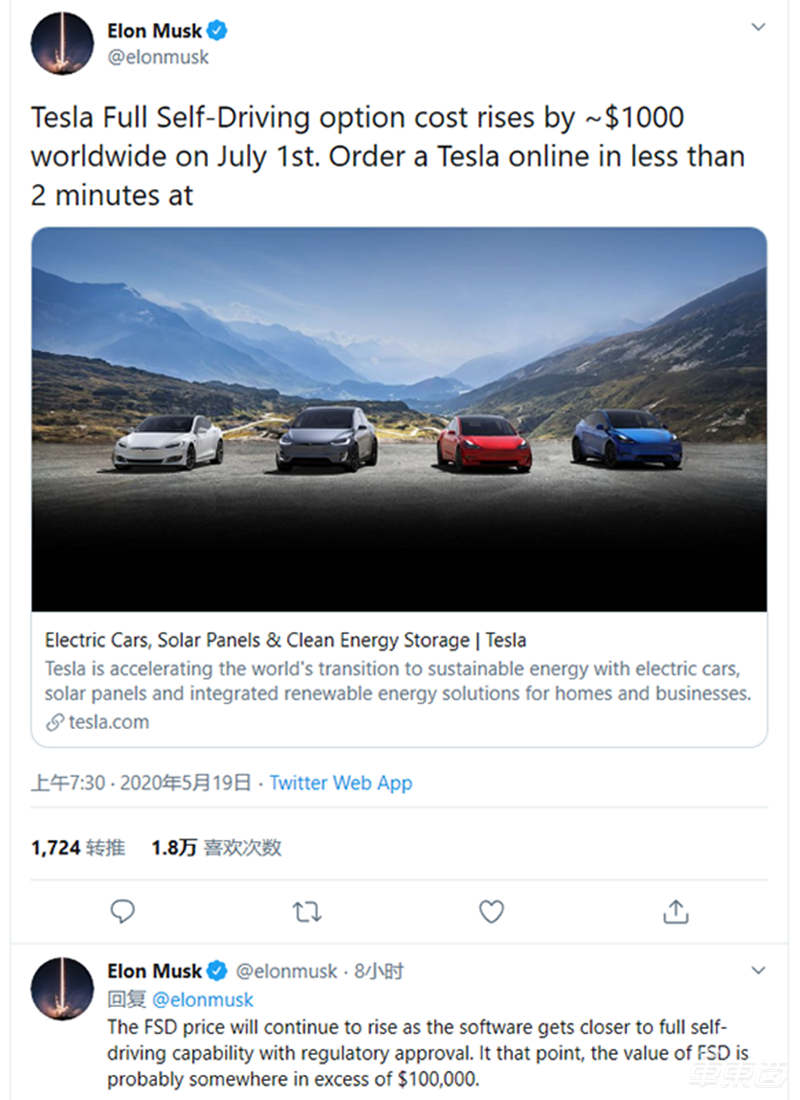800x1100 pixels.
Task: Select Elon Musk's profile picture on the main tweet
Action: [61, 44]
